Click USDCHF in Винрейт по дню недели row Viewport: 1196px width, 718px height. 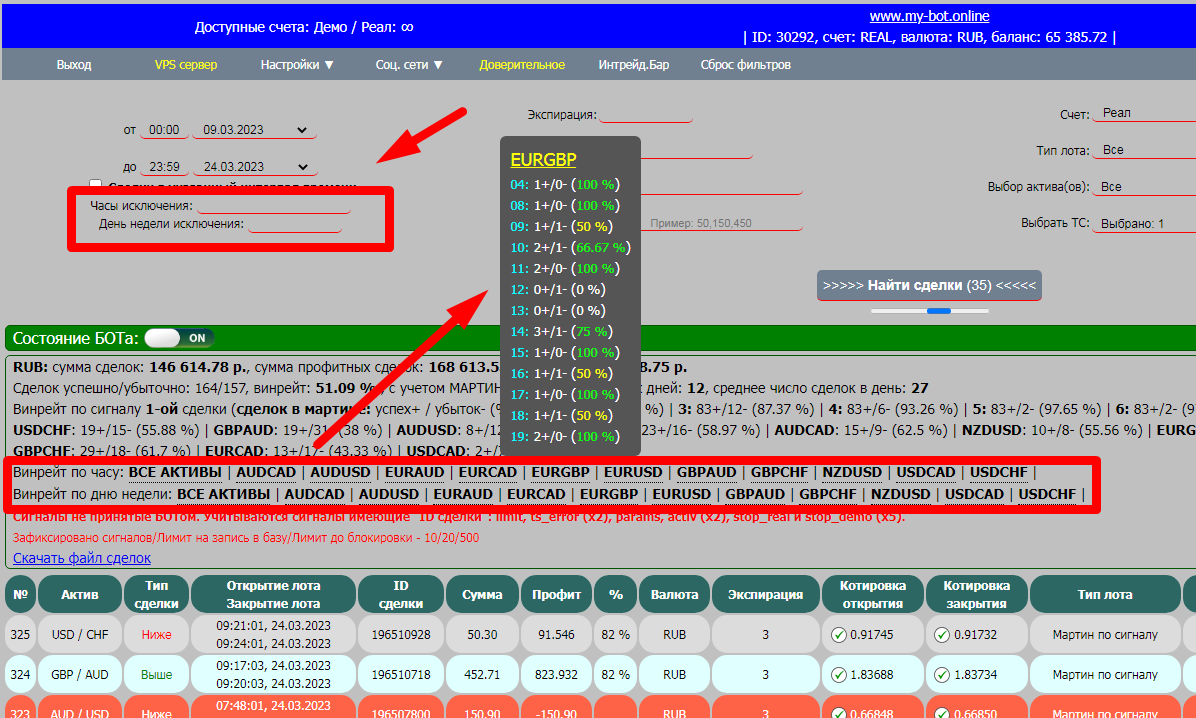(x=1047, y=494)
